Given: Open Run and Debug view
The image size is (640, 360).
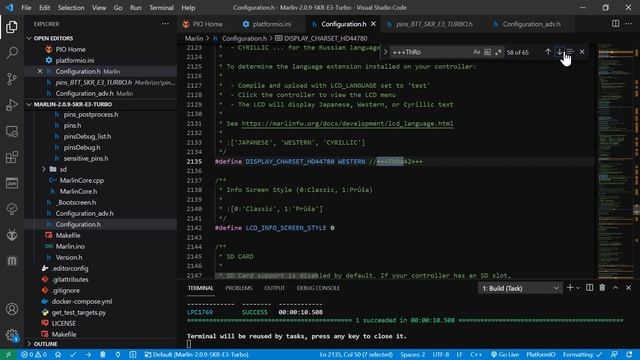Looking at the screenshot, I should [12, 105].
